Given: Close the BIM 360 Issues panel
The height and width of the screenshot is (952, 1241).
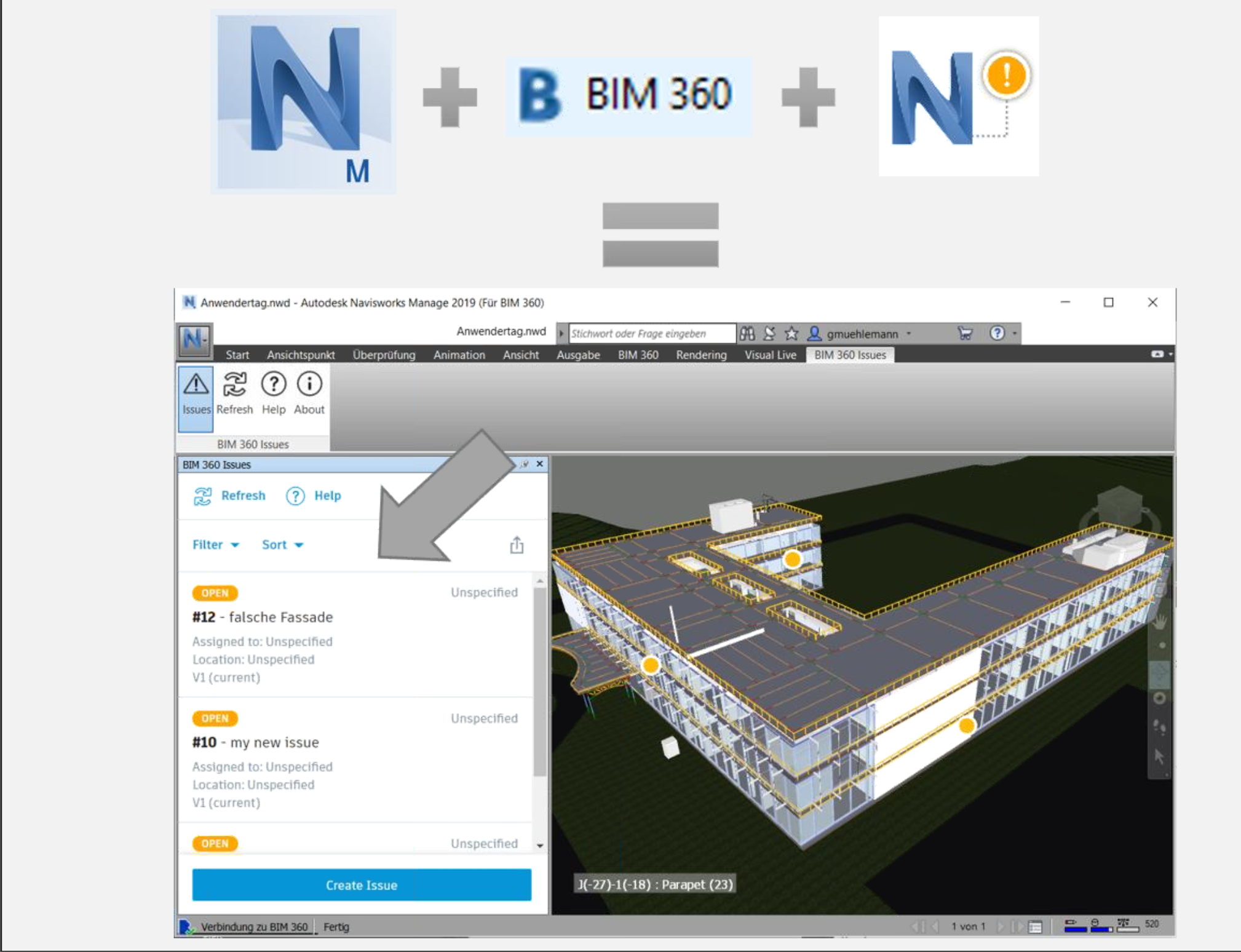Looking at the screenshot, I should coord(539,464).
